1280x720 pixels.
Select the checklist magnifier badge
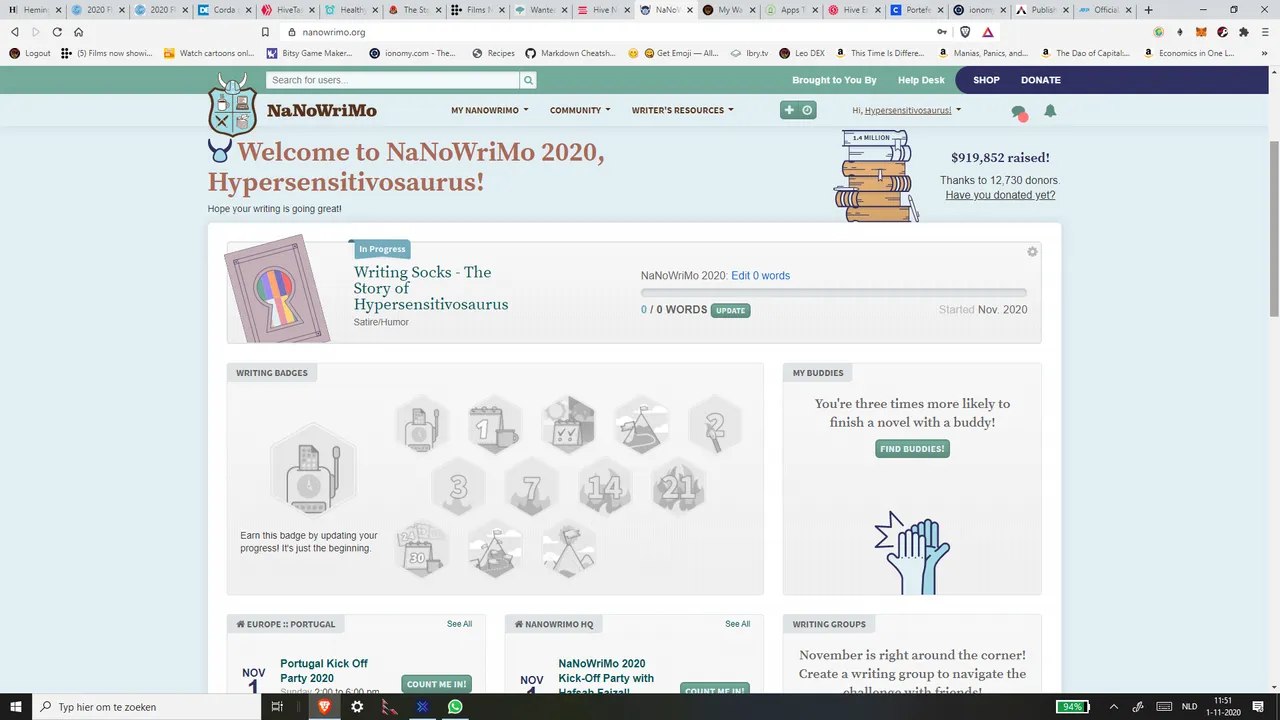pos(568,424)
